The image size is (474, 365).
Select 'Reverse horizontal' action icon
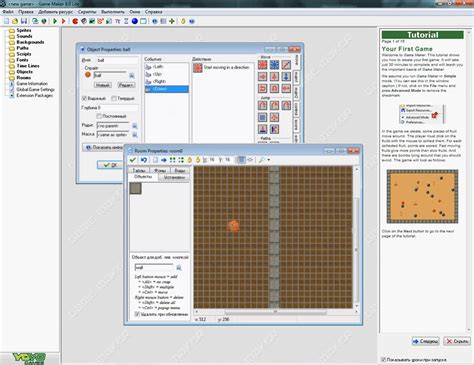[x=263, y=88]
